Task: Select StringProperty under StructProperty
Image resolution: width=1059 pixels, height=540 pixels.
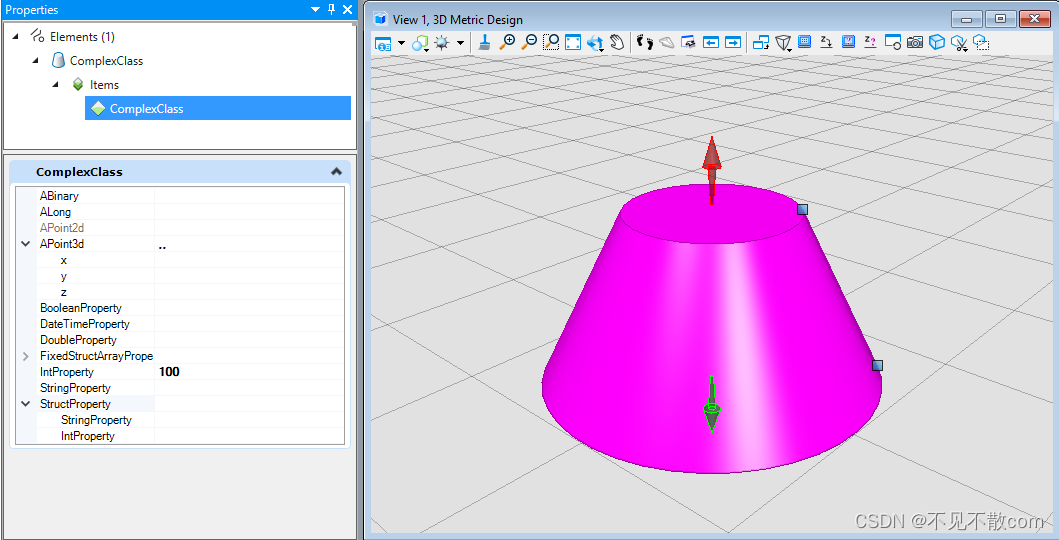Action: click(x=96, y=420)
